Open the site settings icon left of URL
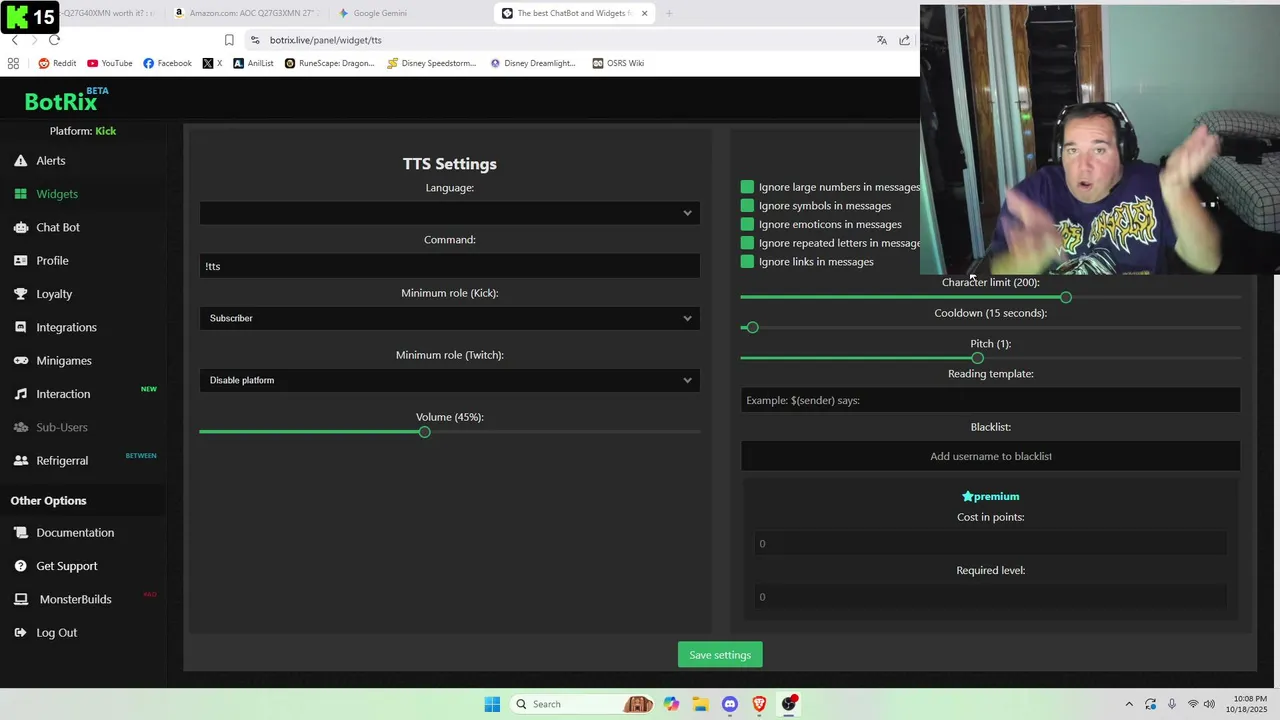Viewport: 1280px width, 720px height. click(255, 40)
